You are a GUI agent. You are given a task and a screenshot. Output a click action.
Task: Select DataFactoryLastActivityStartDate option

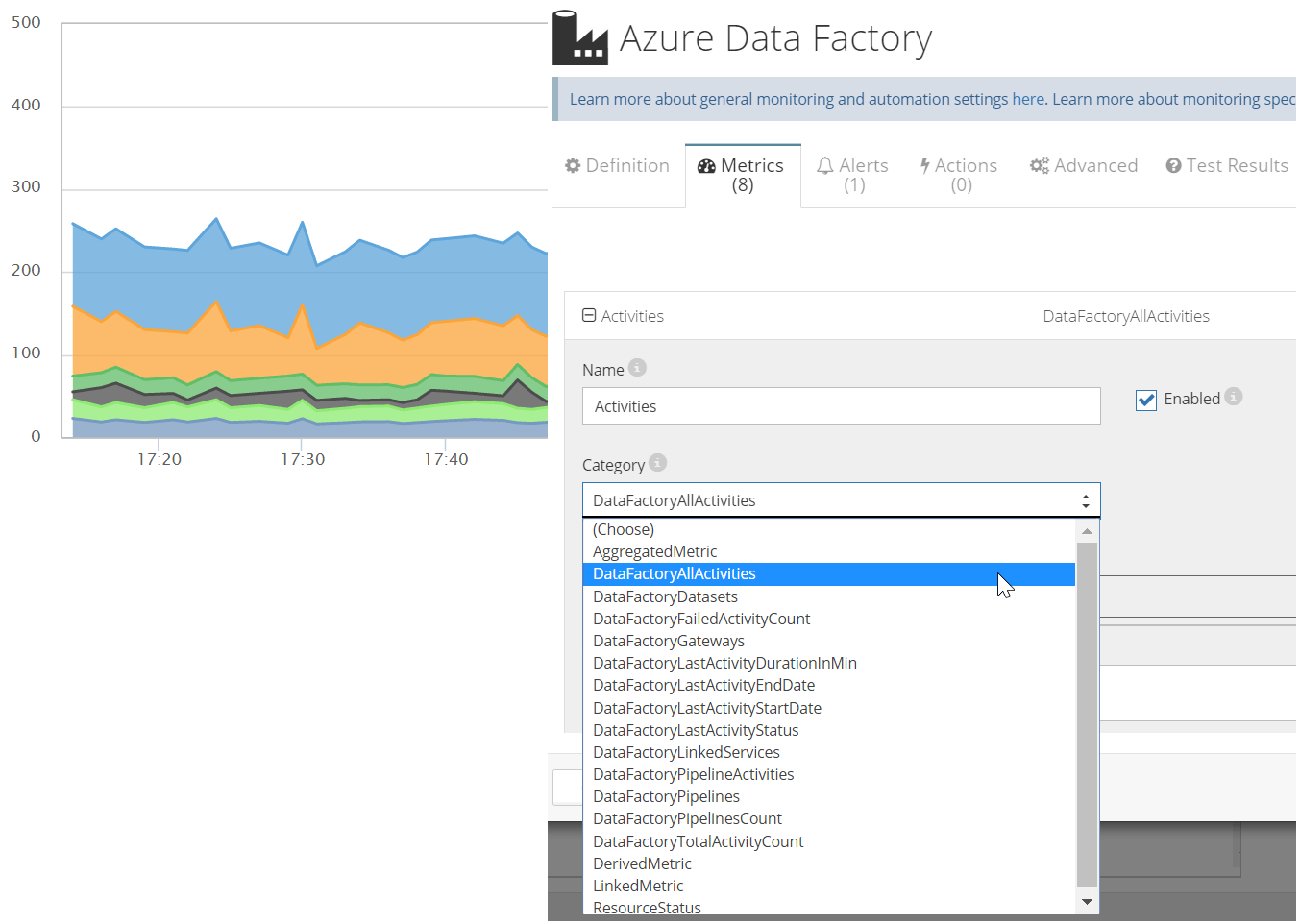coord(828,708)
